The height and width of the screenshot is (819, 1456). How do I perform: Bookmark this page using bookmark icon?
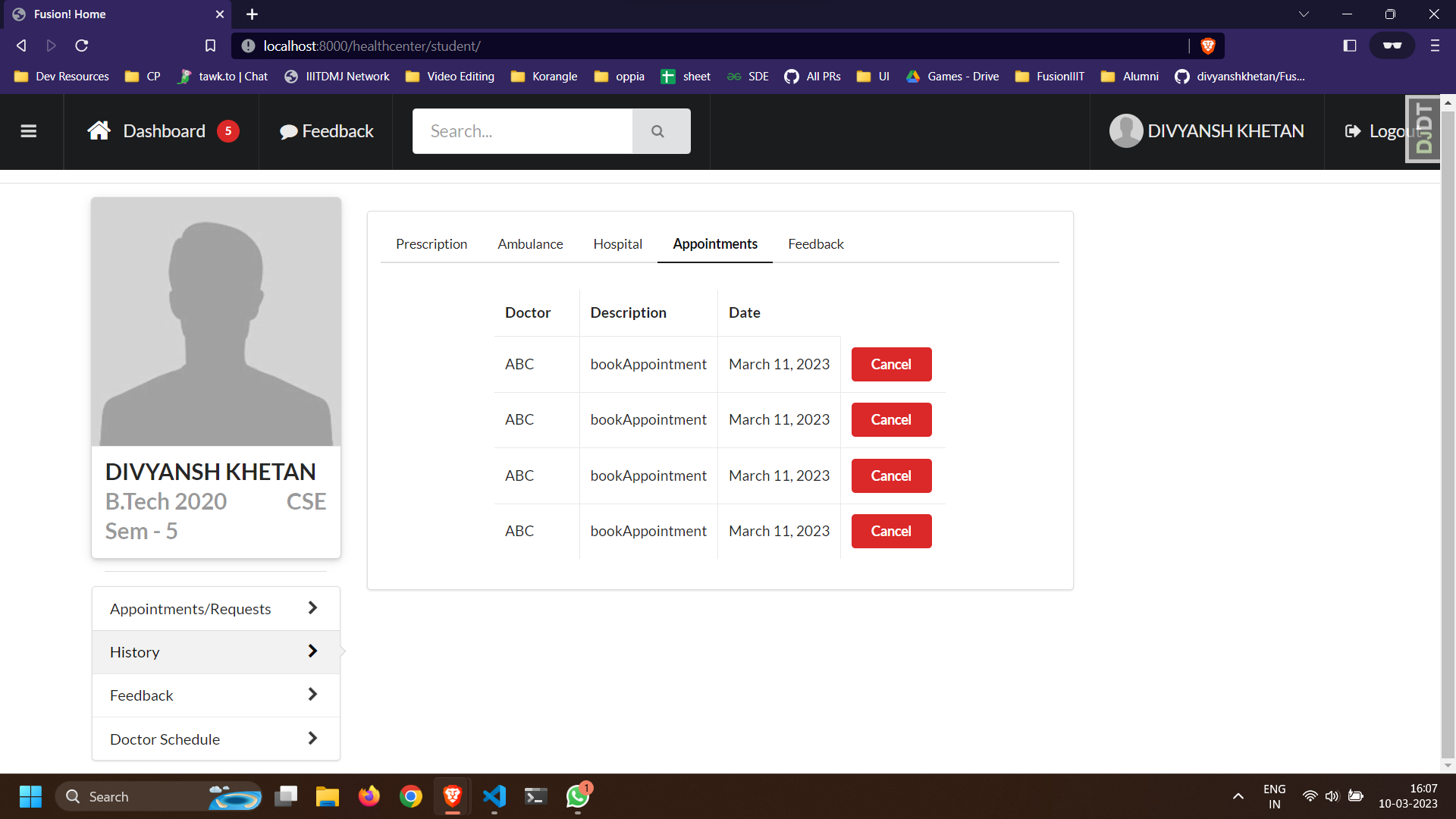(211, 46)
